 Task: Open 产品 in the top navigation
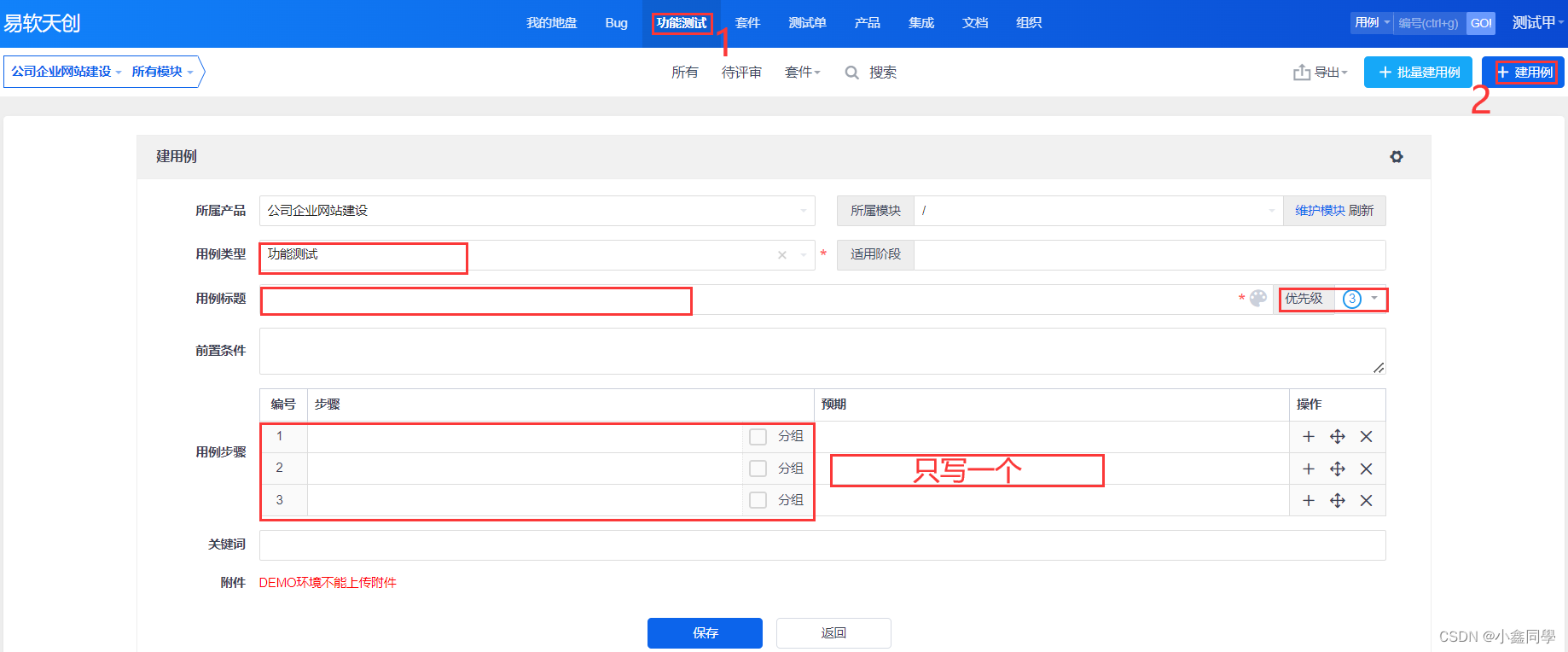(x=867, y=23)
